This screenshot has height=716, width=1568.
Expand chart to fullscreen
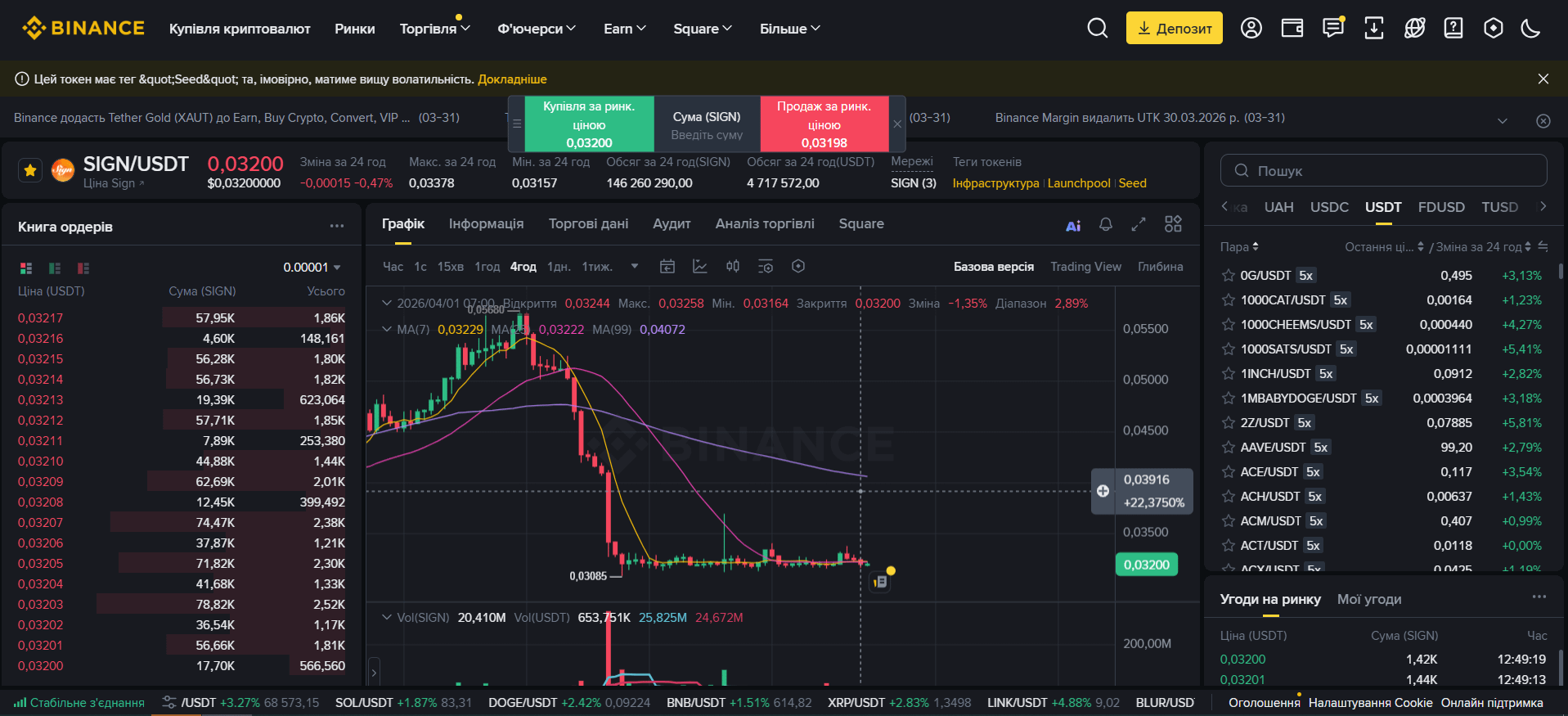[x=1139, y=224]
